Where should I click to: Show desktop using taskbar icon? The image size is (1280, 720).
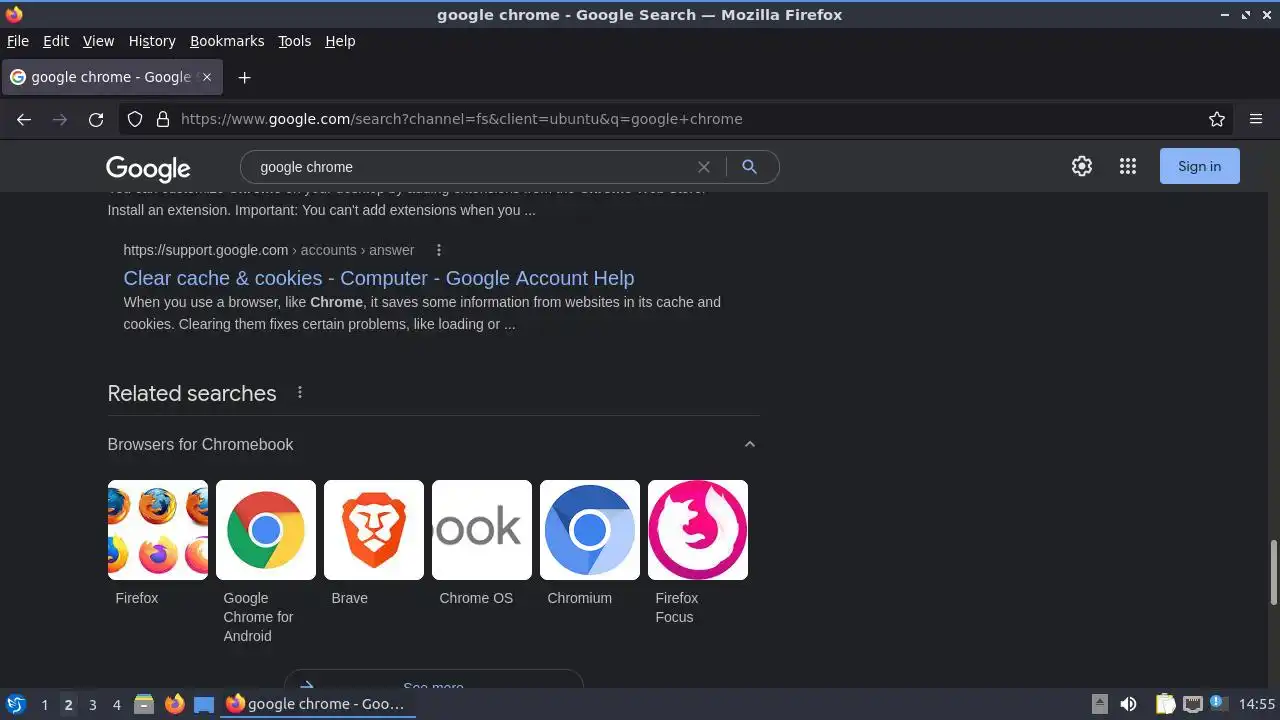coord(204,704)
